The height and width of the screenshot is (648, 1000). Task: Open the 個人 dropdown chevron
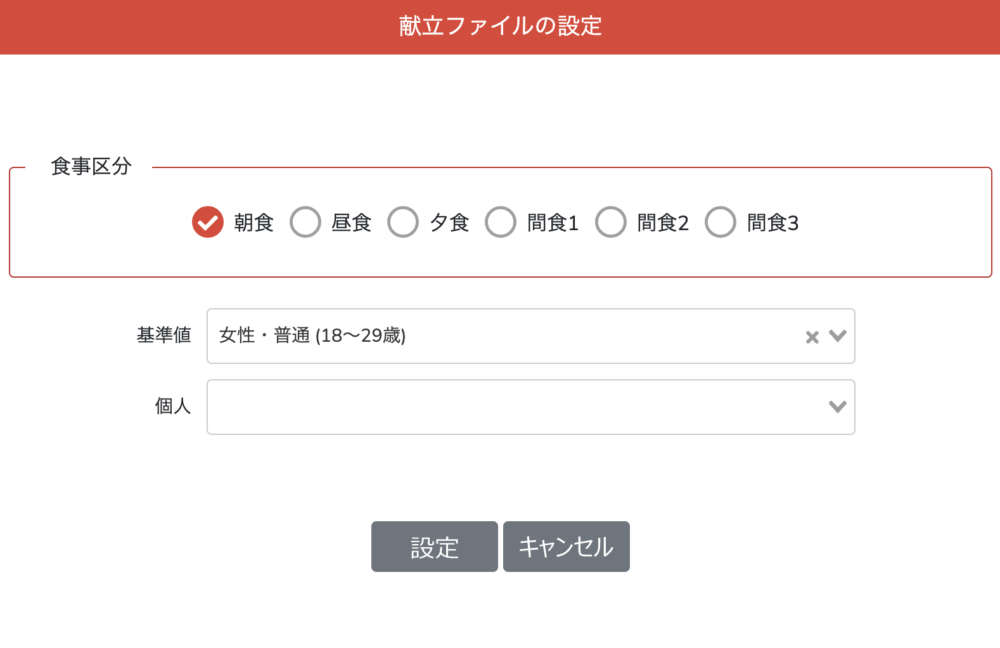pyautogui.click(x=838, y=407)
